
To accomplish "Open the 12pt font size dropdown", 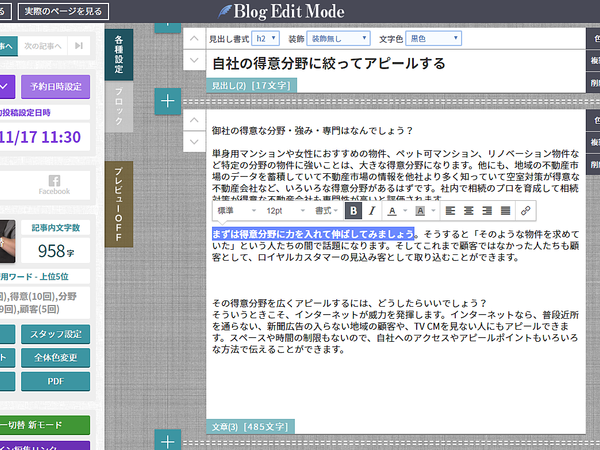I will [285, 211].
